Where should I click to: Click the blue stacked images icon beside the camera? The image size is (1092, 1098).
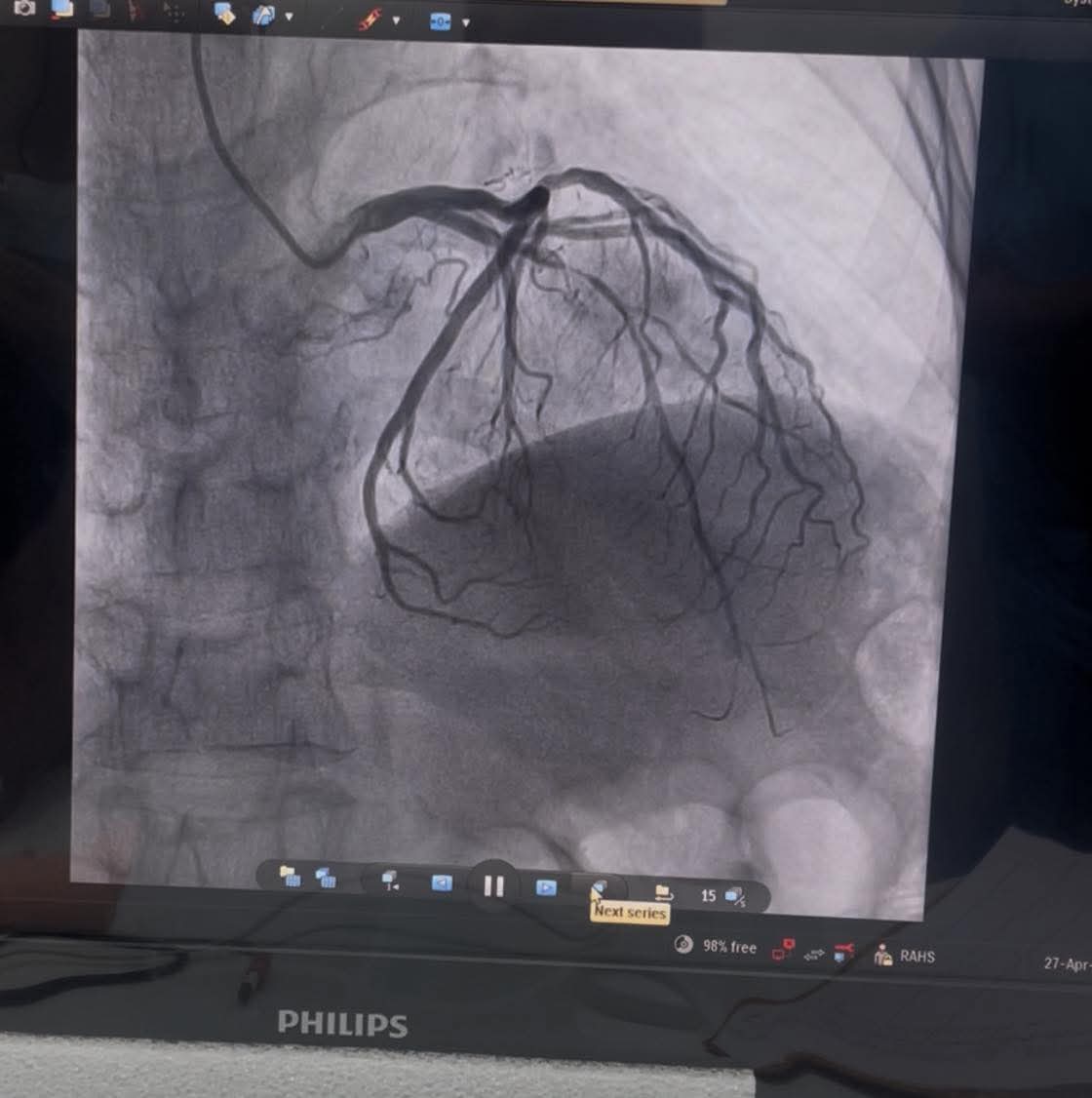(61, 9)
